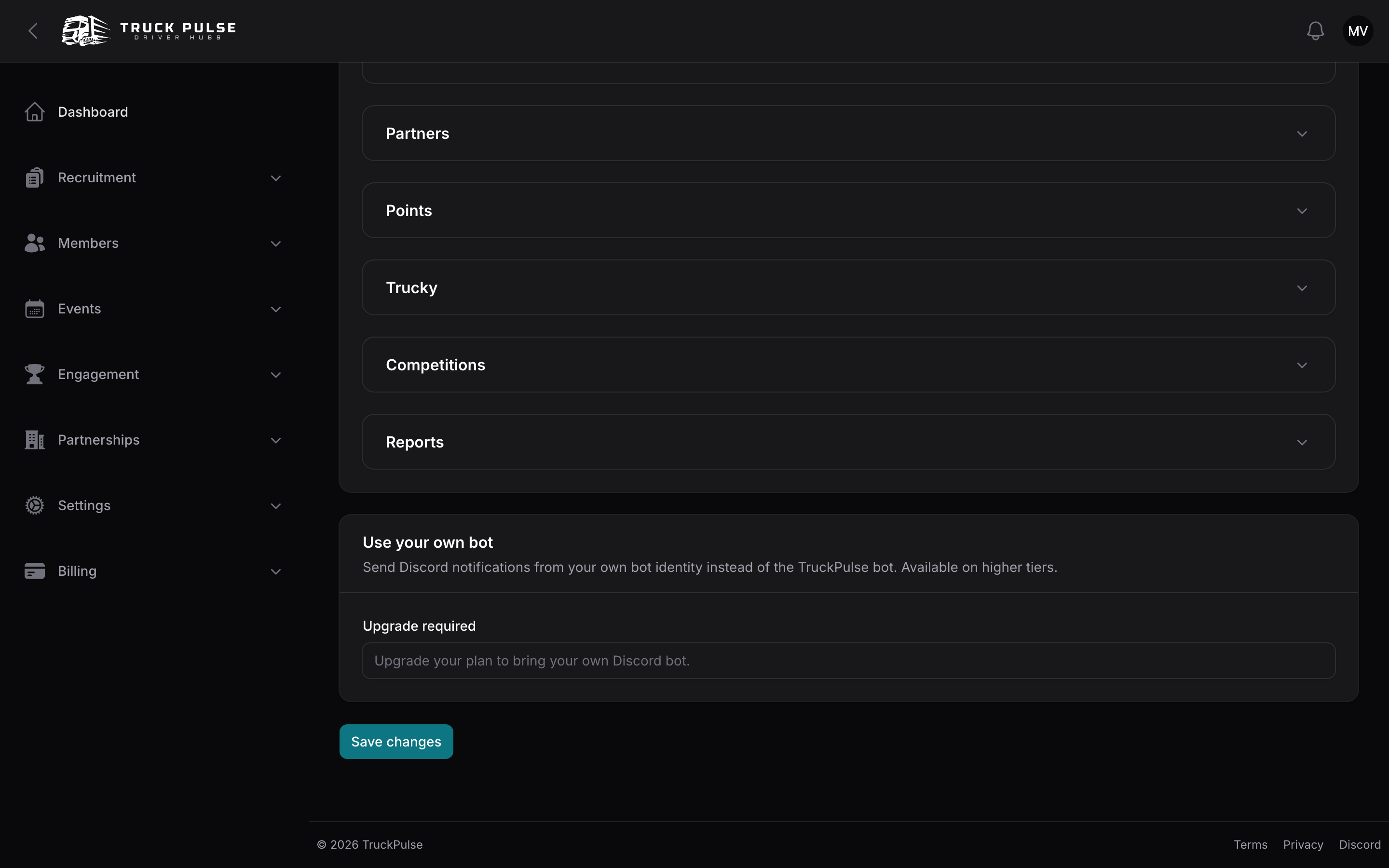Image resolution: width=1389 pixels, height=868 pixels.
Task: Open notifications bell icon
Action: [x=1315, y=31]
